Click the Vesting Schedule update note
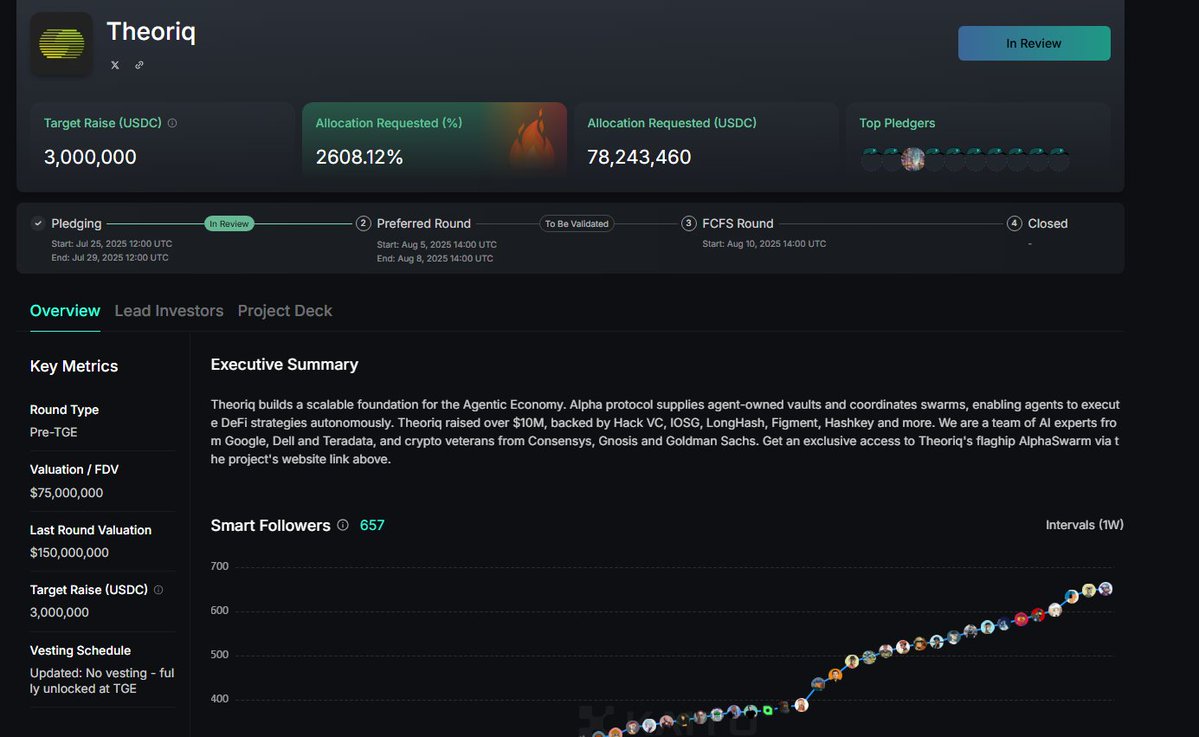 coord(102,680)
